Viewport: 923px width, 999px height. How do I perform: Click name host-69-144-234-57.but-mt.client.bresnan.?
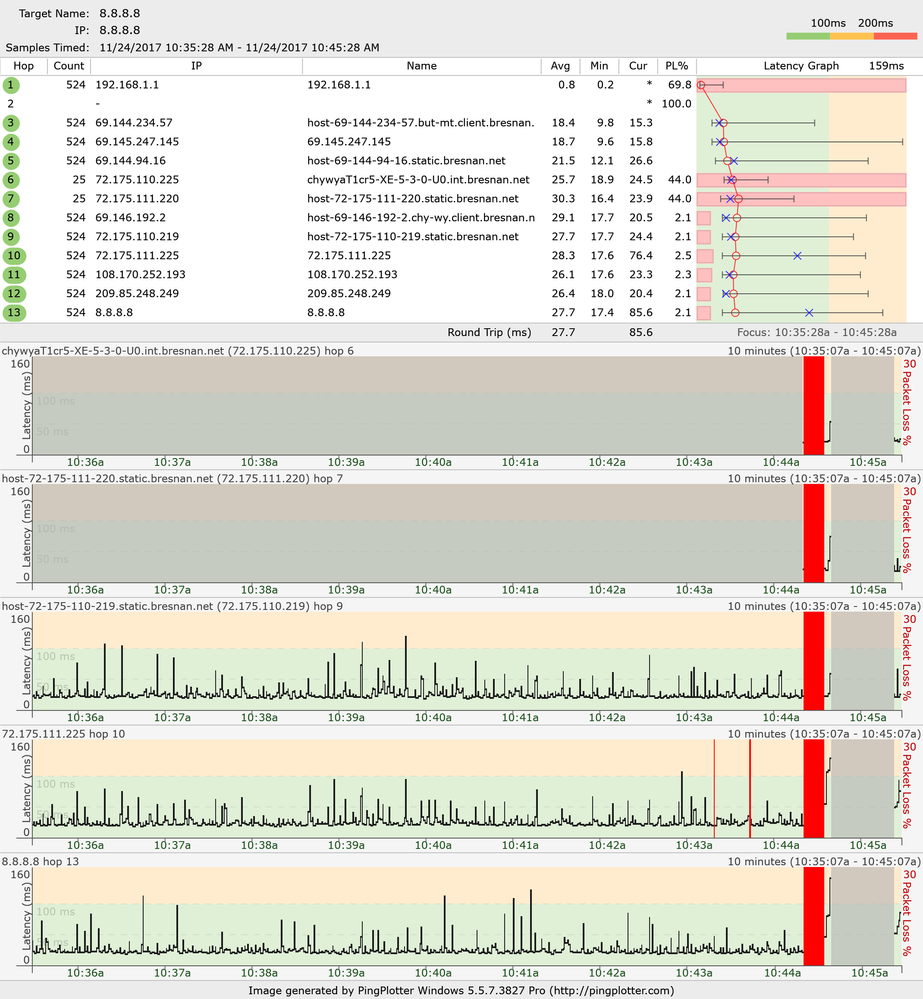(x=420, y=123)
